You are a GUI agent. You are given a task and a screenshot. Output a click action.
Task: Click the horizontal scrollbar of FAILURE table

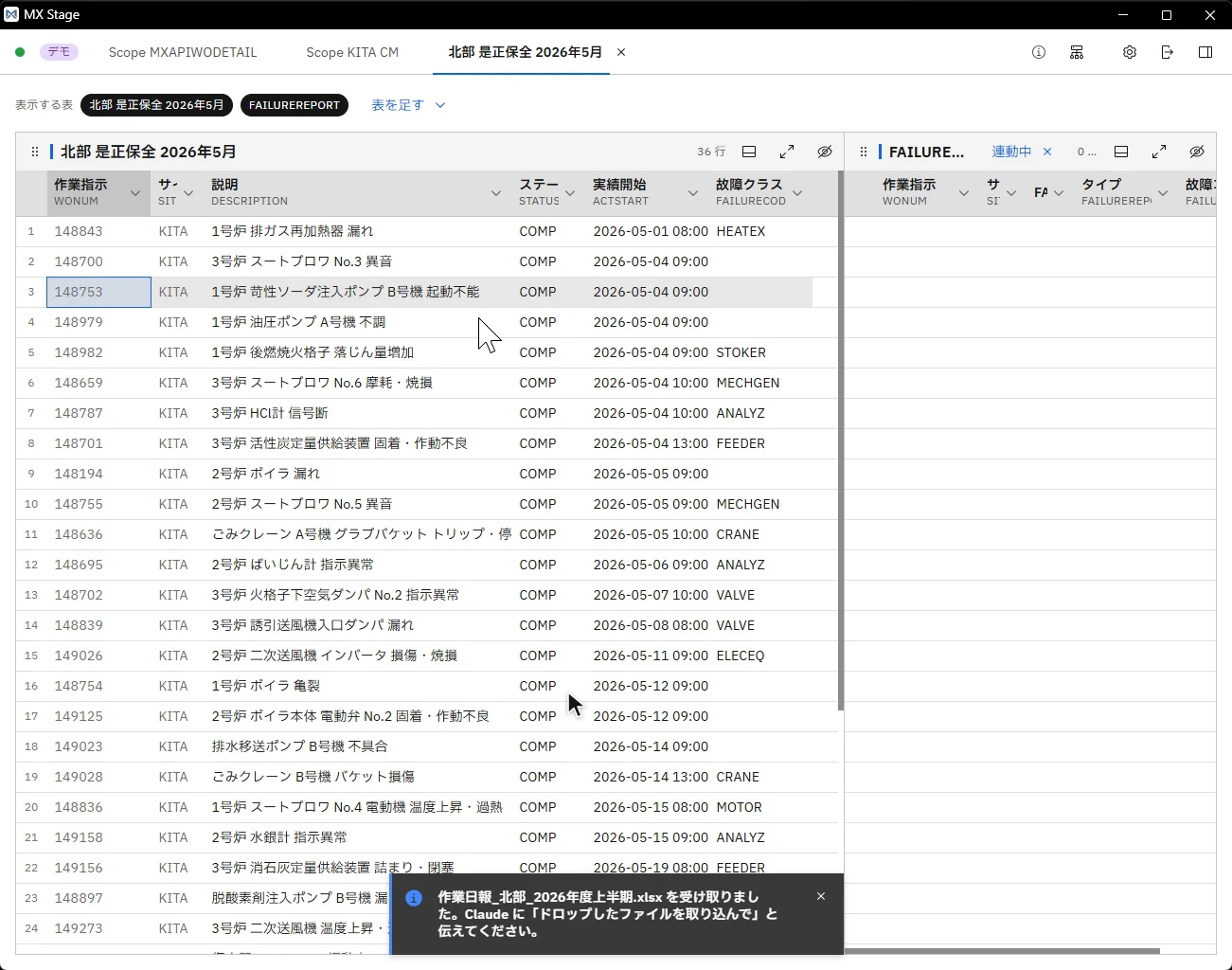(1002, 950)
